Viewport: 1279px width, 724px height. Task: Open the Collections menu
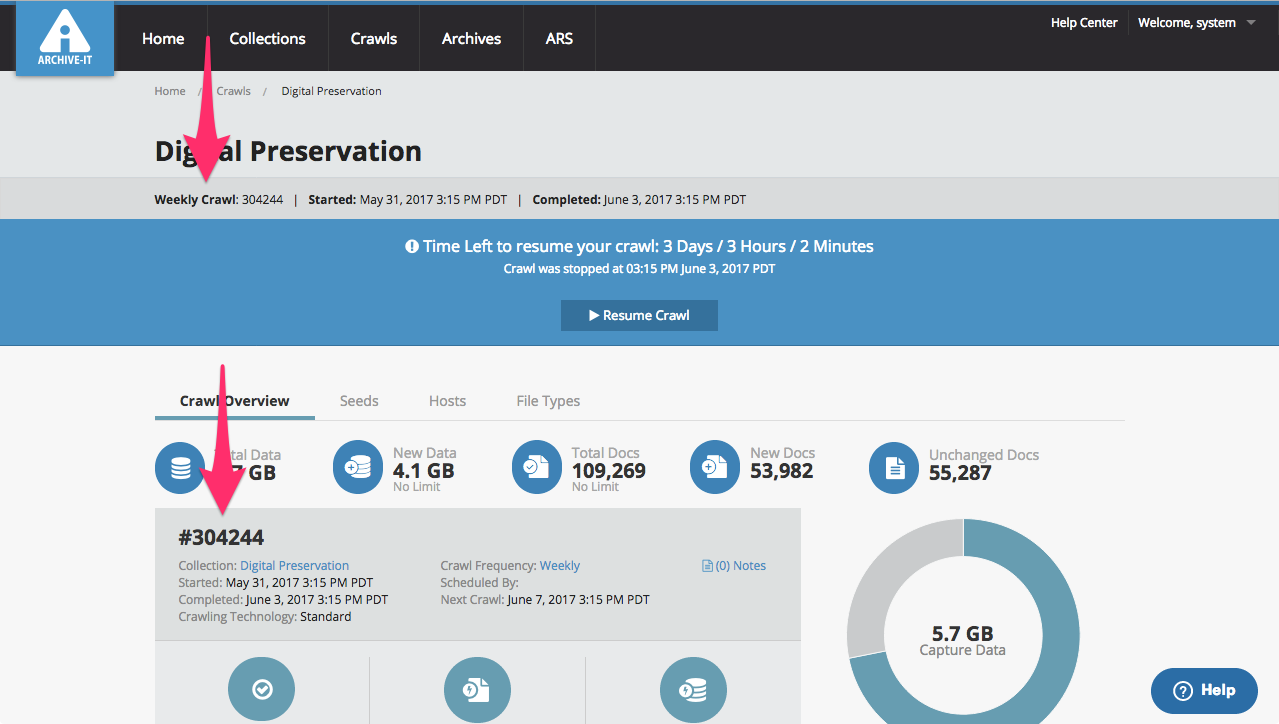267,39
